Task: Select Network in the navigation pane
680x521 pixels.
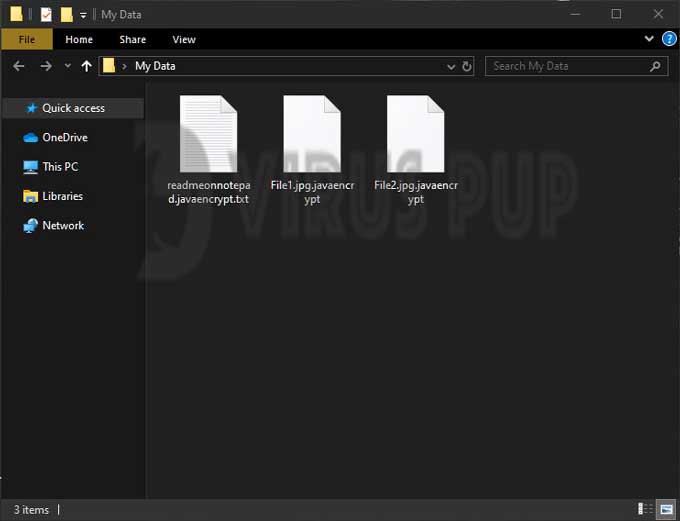Action: pyautogui.click(x=54, y=226)
